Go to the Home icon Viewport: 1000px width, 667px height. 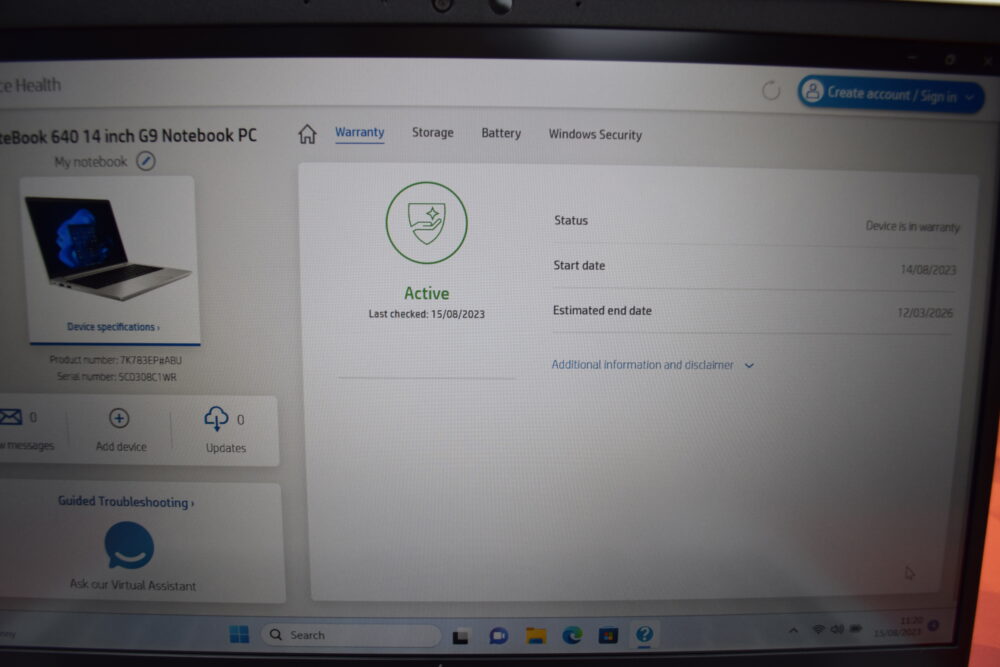click(x=307, y=133)
